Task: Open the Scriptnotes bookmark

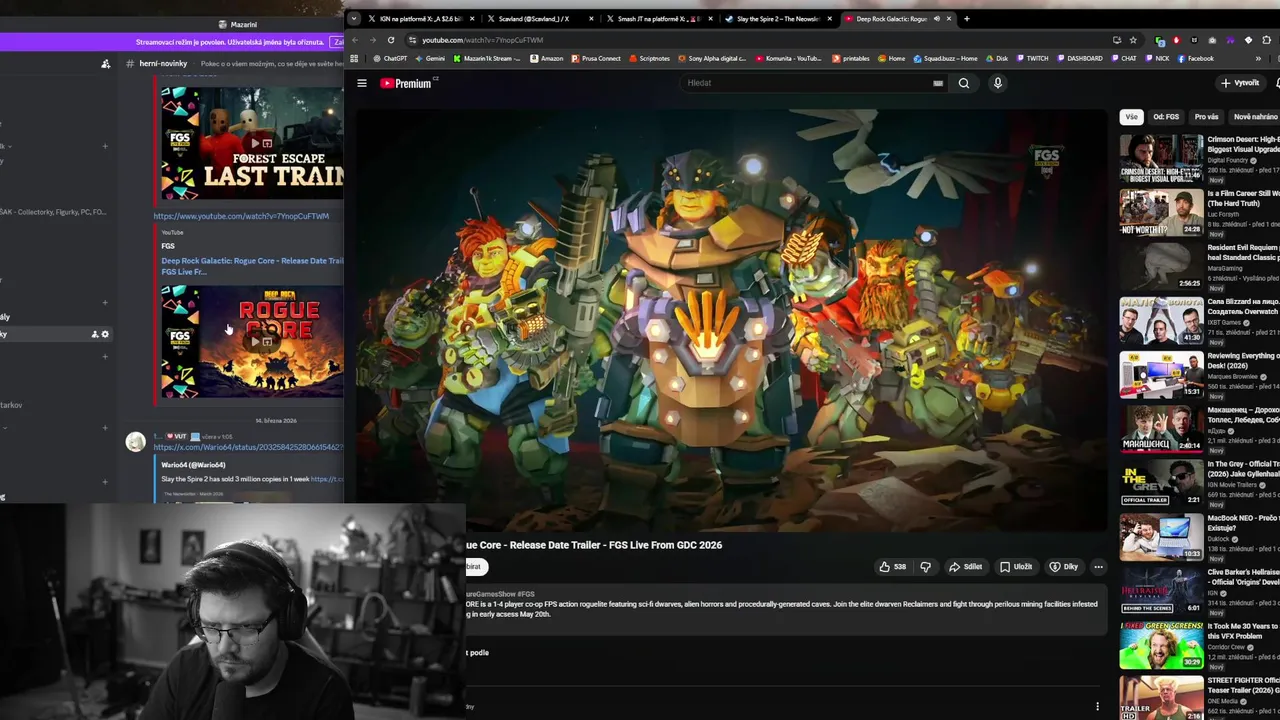Action: coord(649,58)
